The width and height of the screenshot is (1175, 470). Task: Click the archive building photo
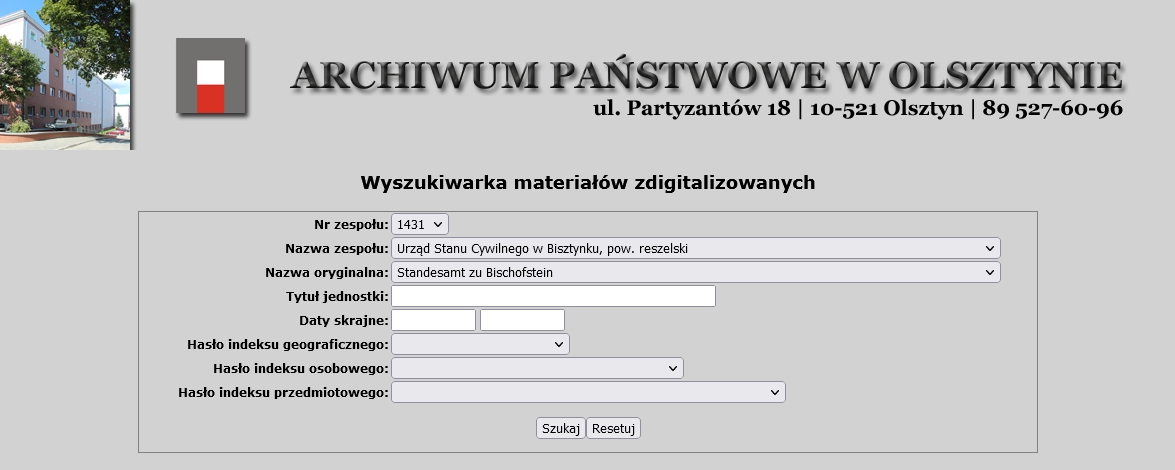pyautogui.click(x=66, y=75)
